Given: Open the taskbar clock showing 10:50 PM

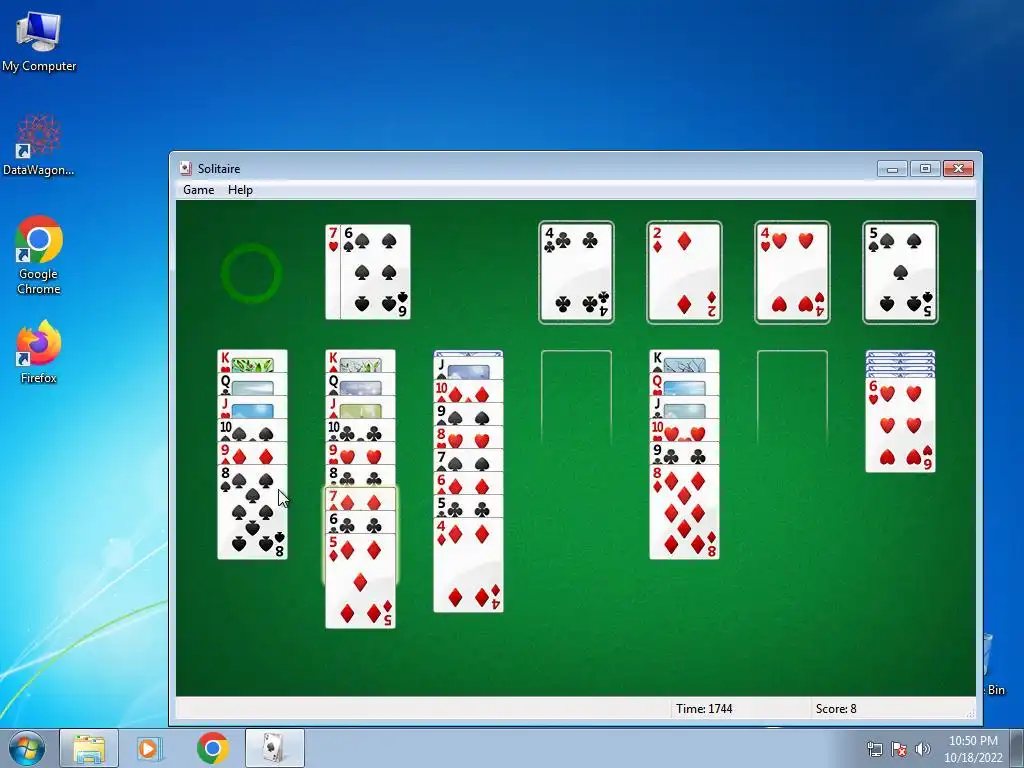Looking at the screenshot, I should tap(973, 749).
